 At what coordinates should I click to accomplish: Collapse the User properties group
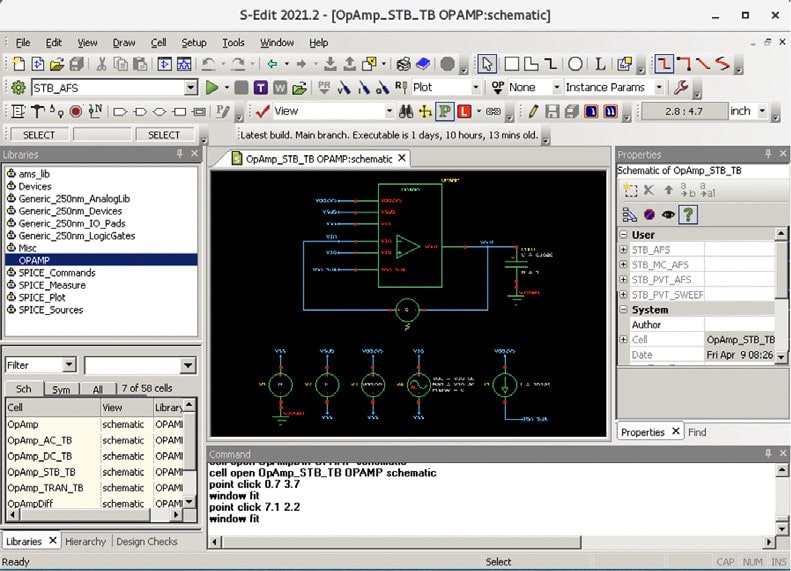click(x=624, y=235)
